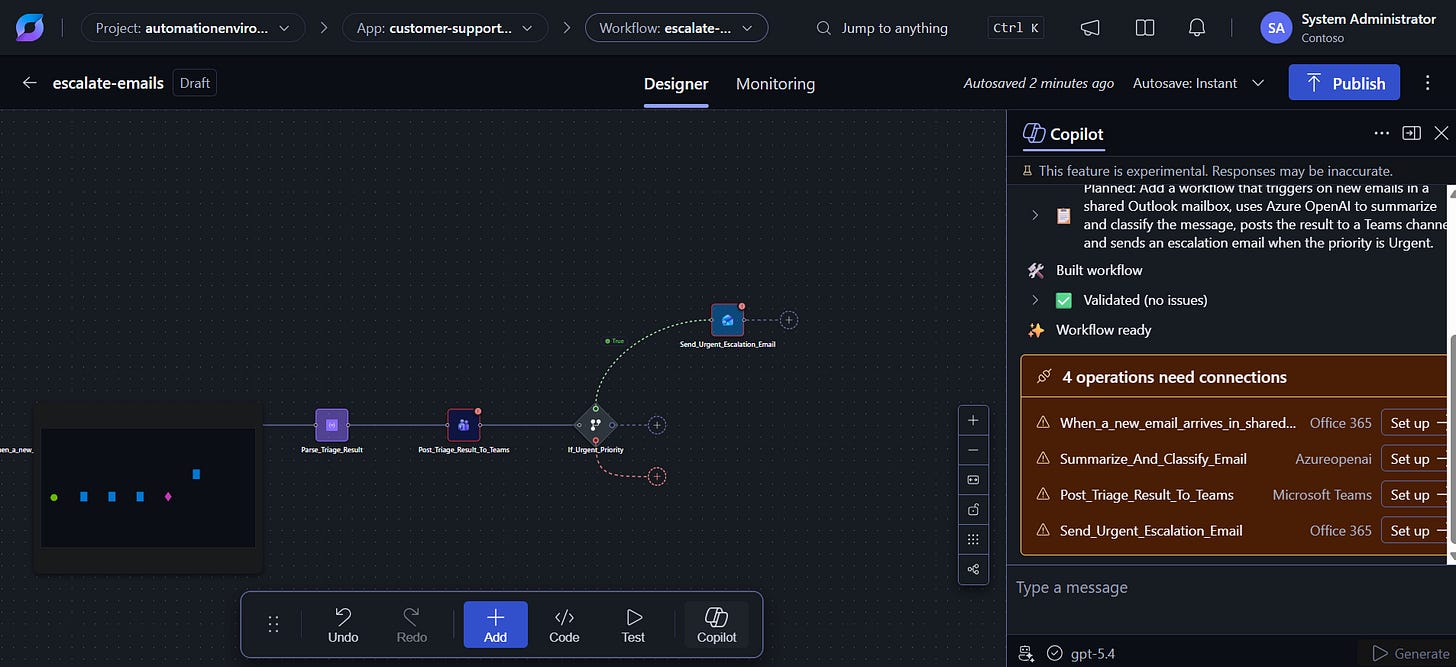Select the Post_Triage_Result_To_Teams node

[463, 425]
